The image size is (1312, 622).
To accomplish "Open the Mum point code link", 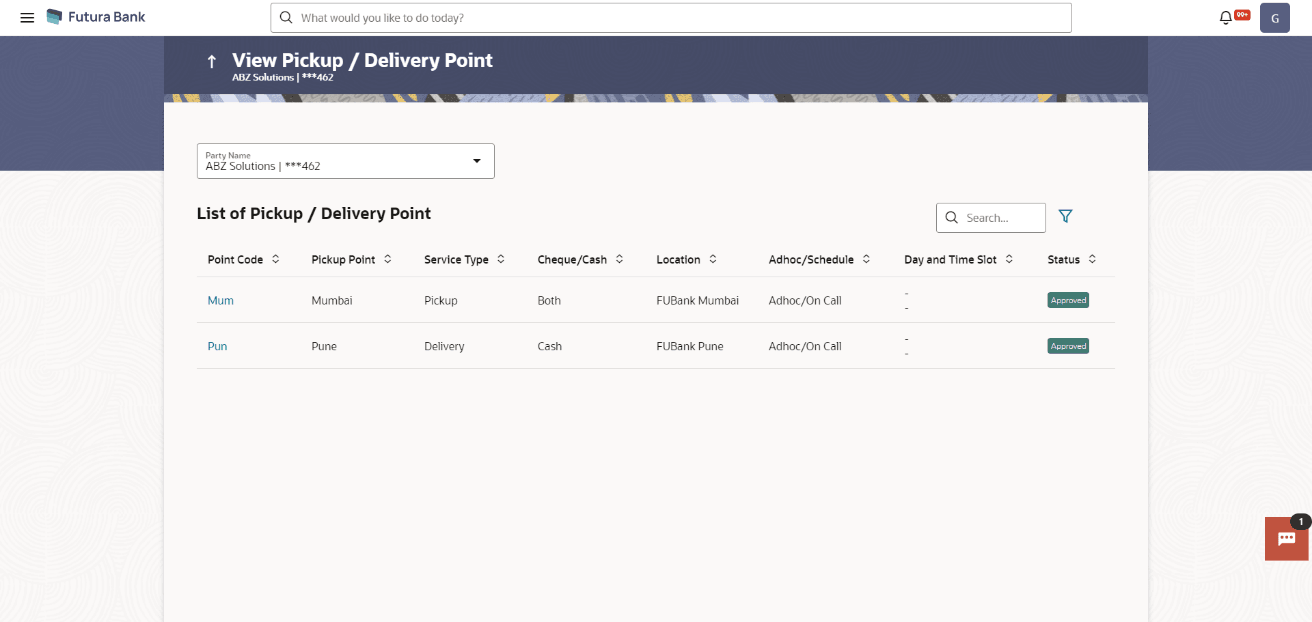I will click(220, 300).
